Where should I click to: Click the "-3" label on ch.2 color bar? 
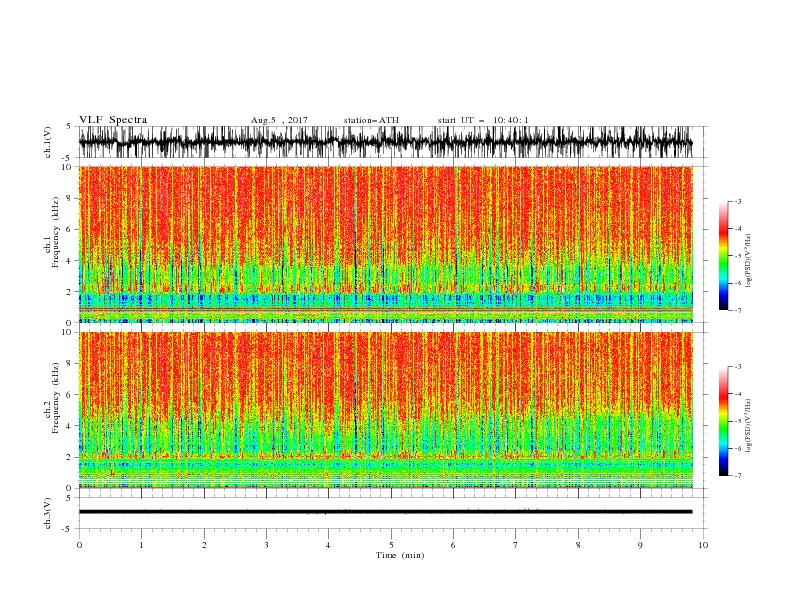point(738,367)
